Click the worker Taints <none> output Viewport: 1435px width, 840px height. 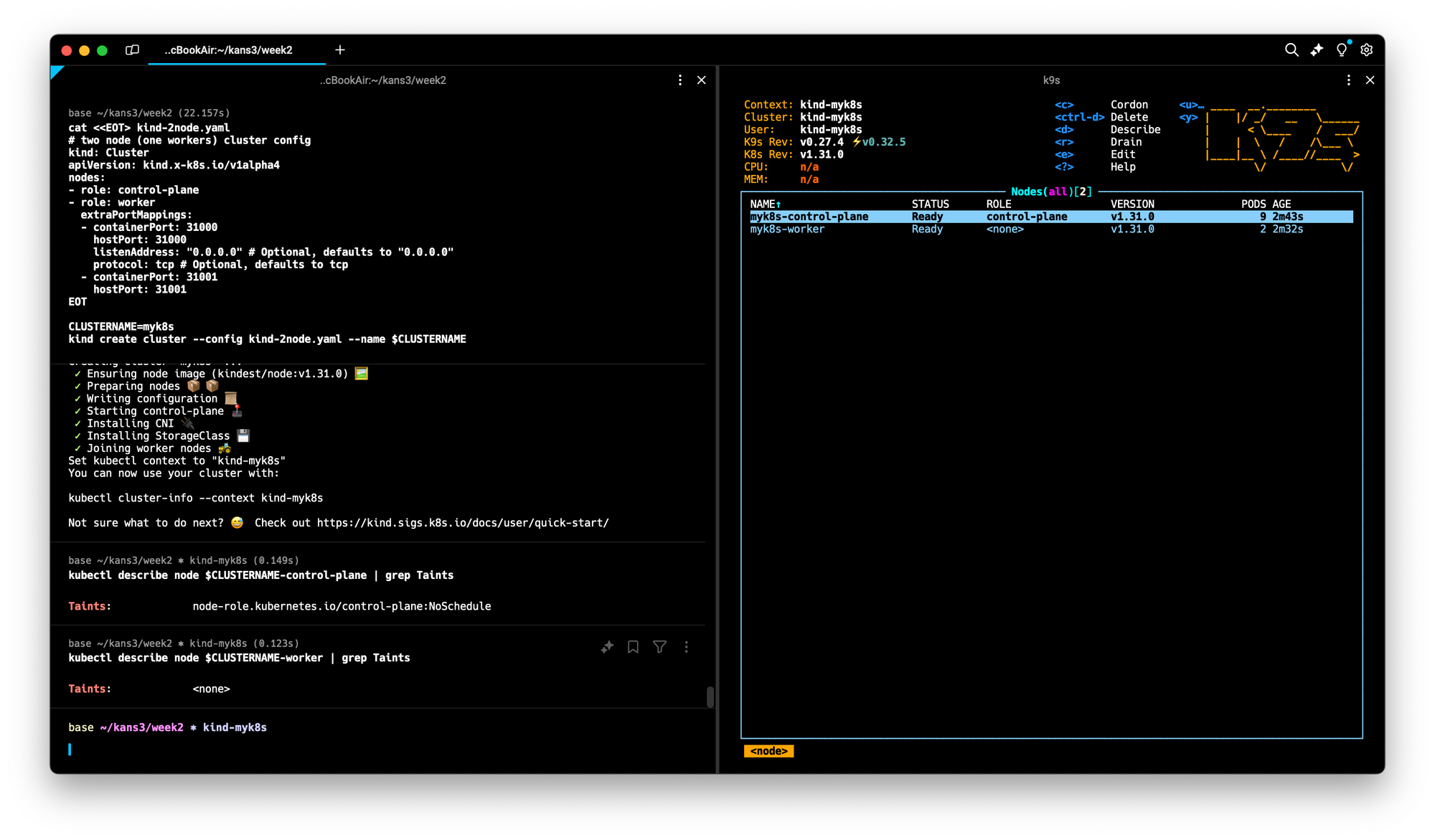[211, 689]
